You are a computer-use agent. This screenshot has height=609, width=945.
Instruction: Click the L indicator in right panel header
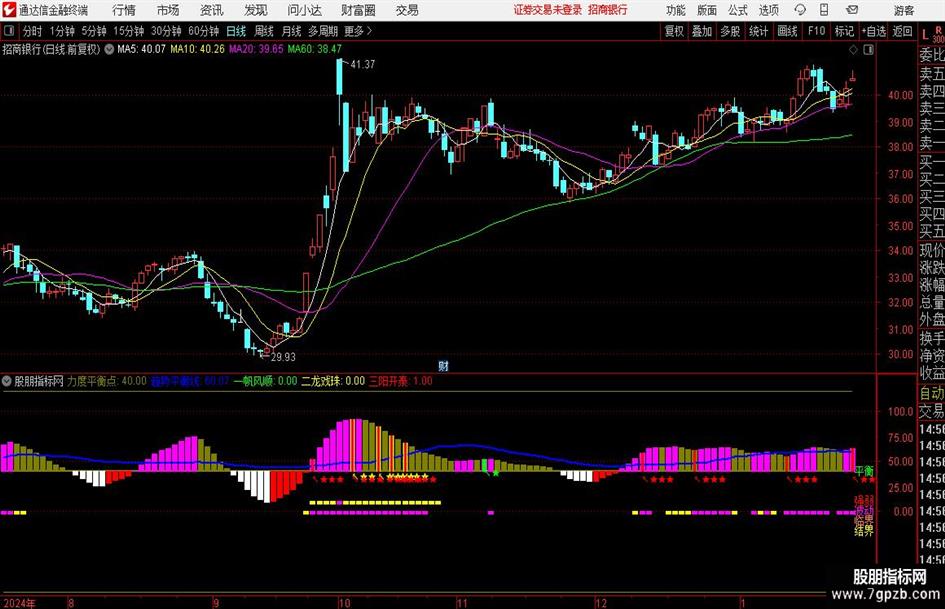point(926,35)
